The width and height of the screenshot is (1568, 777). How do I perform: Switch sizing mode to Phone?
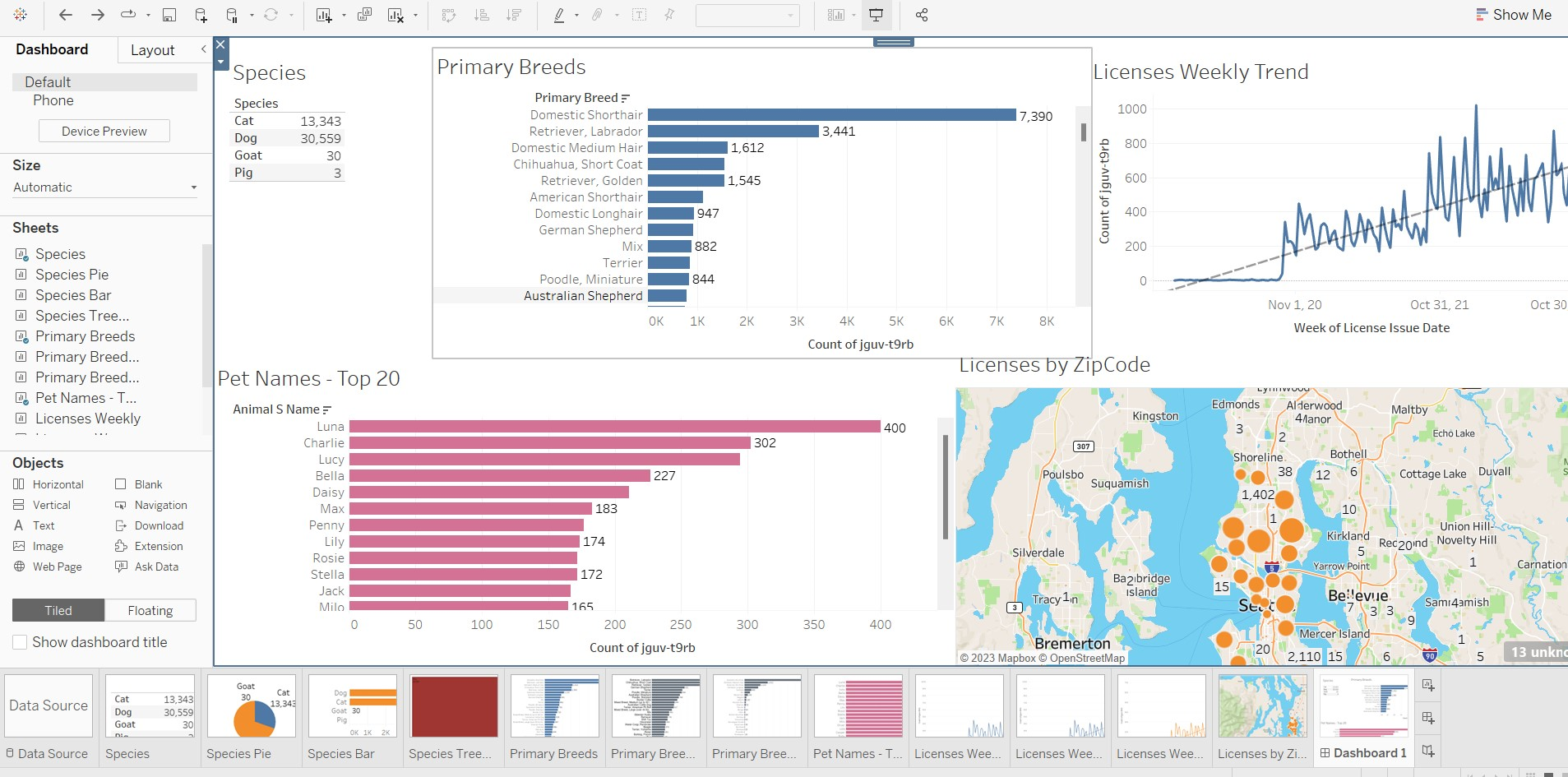53,100
